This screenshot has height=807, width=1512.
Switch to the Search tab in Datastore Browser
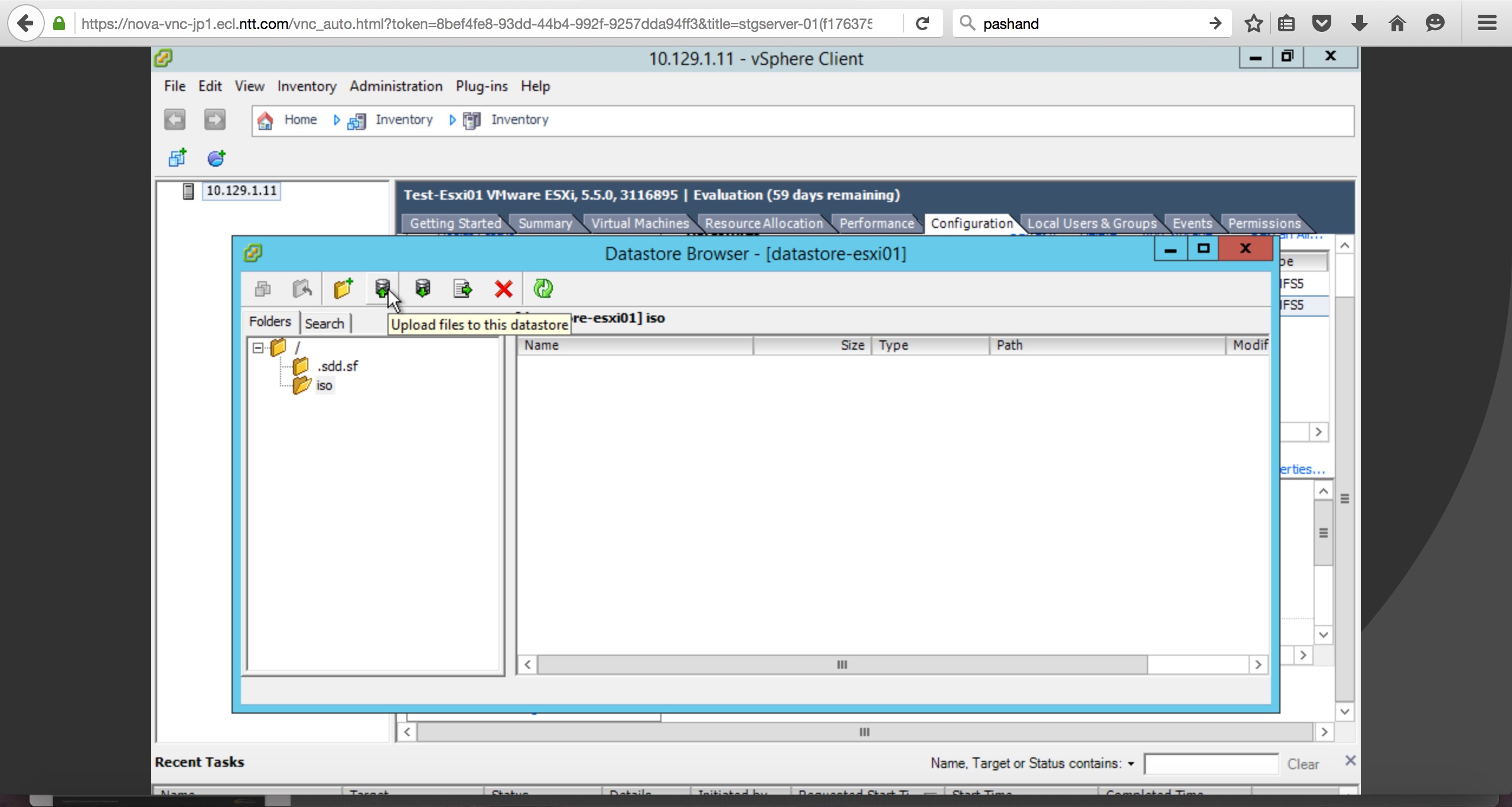coord(324,323)
